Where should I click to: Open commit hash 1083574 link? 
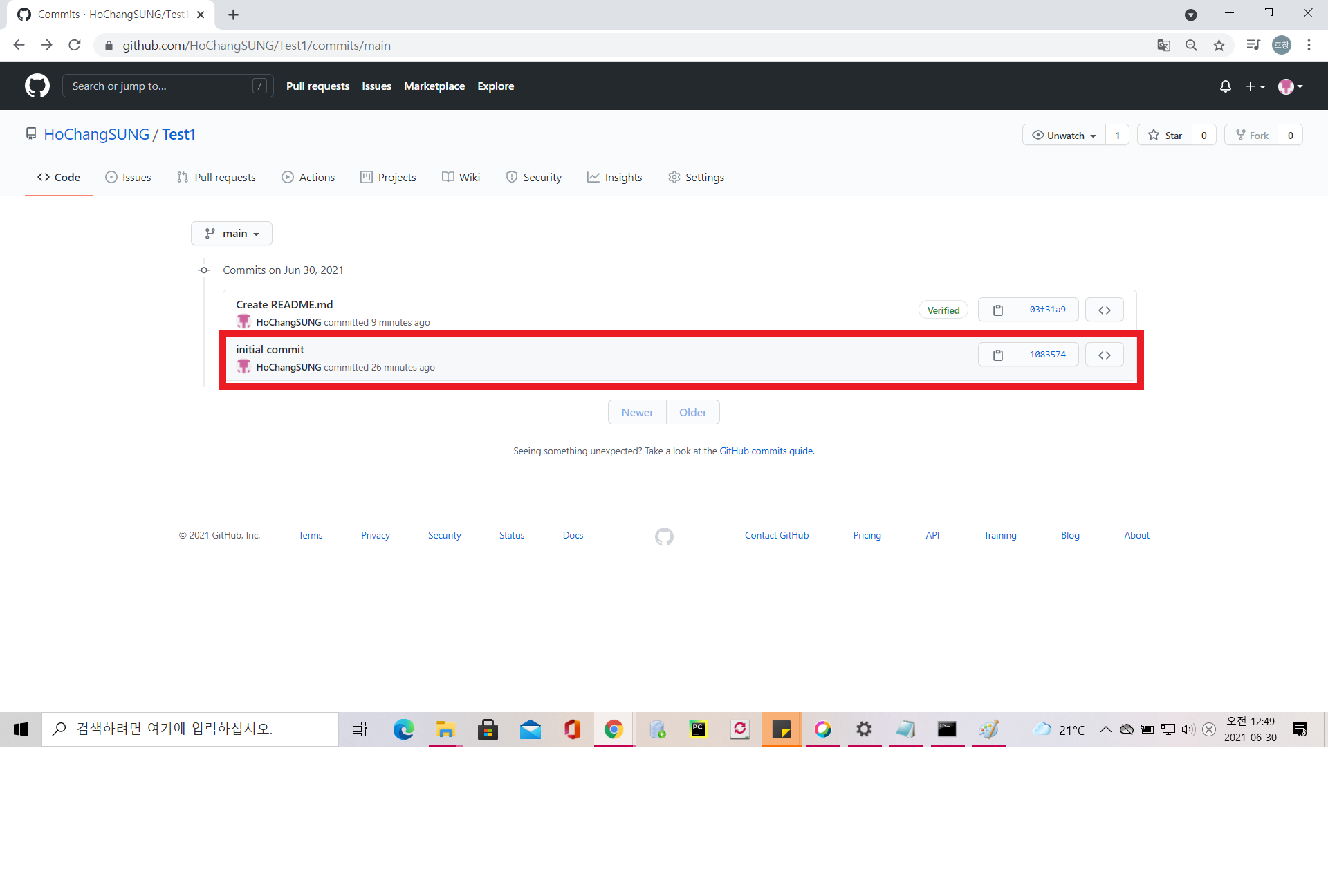click(x=1047, y=355)
